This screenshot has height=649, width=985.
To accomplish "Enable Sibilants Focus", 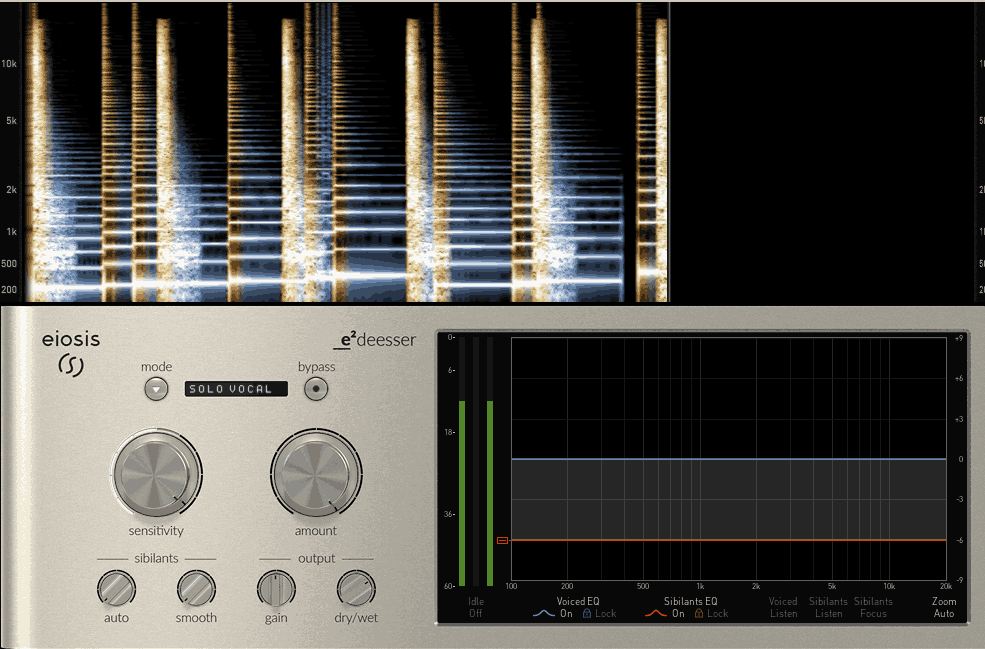I will click(873, 608).
